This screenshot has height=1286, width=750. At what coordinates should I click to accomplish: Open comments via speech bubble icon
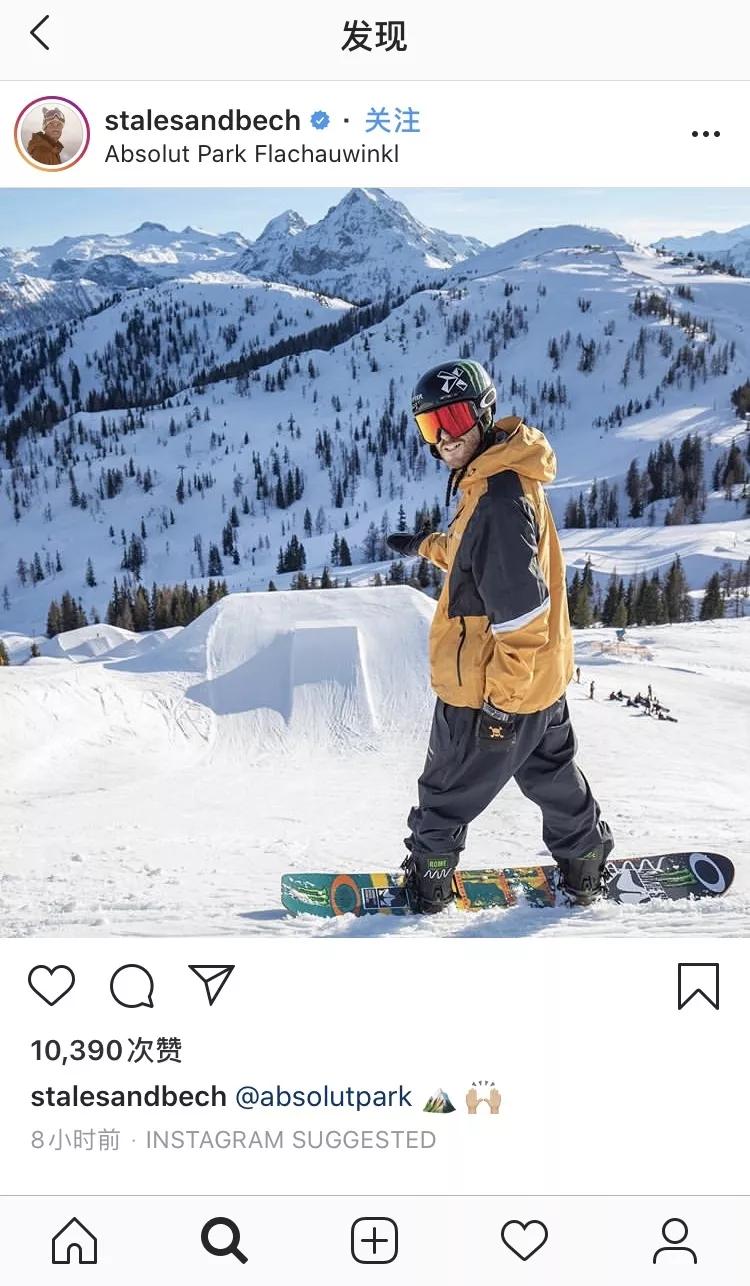tap(132, 986)
